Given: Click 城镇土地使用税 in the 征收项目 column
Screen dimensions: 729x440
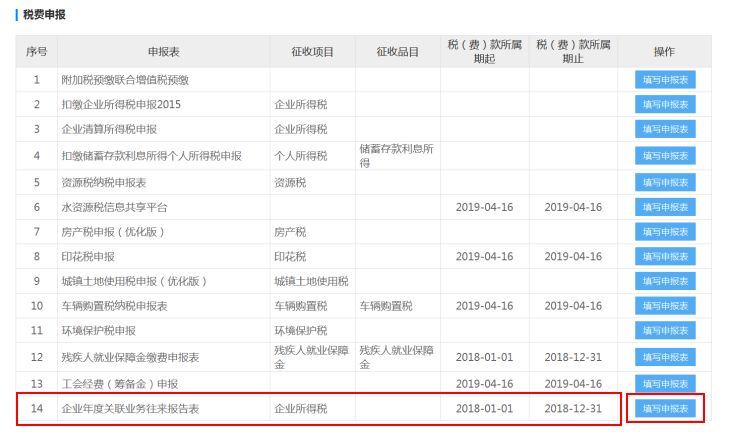Looking at the screenshot, I should tap(311, 281).
